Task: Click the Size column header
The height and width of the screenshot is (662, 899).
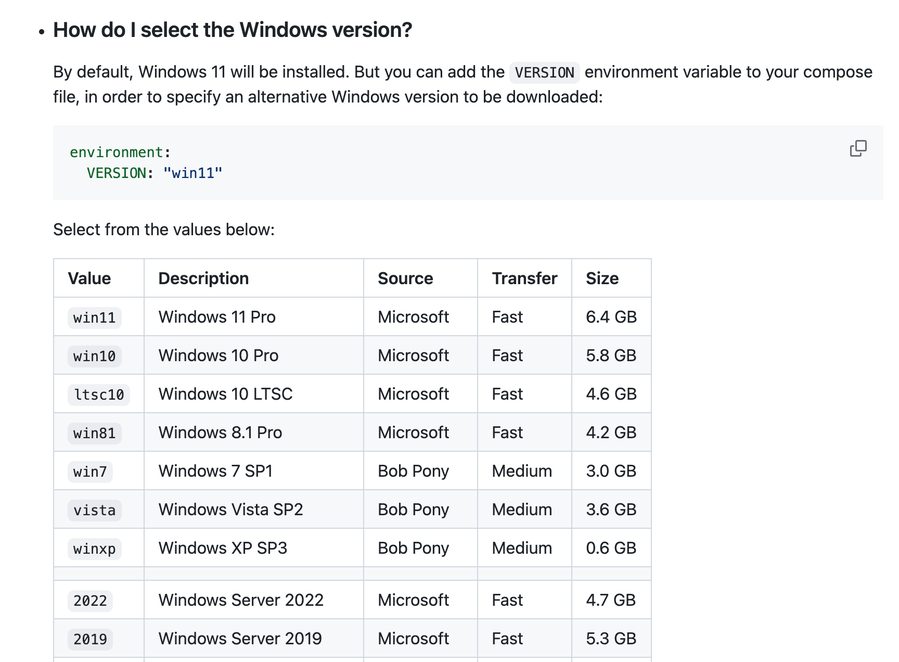Action: (x=602, y=278)
